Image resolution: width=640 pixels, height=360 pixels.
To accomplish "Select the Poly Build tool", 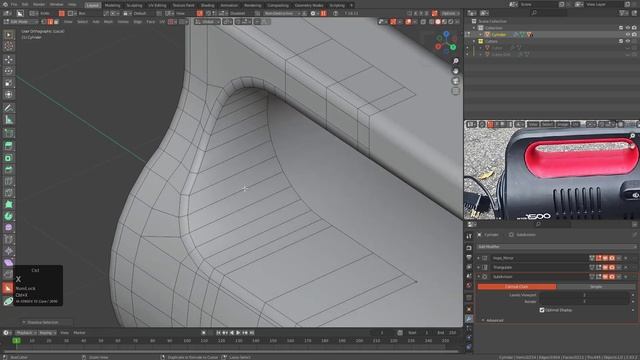I will coord(9,204).
